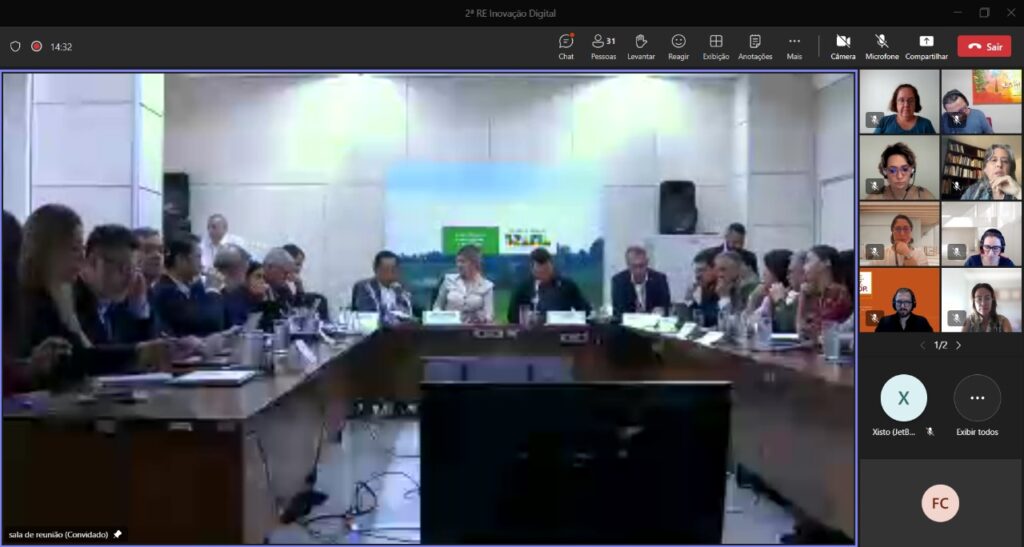Go to previous page of participant videos
This screenshot has height=547, width=1024.
point(922,345)
